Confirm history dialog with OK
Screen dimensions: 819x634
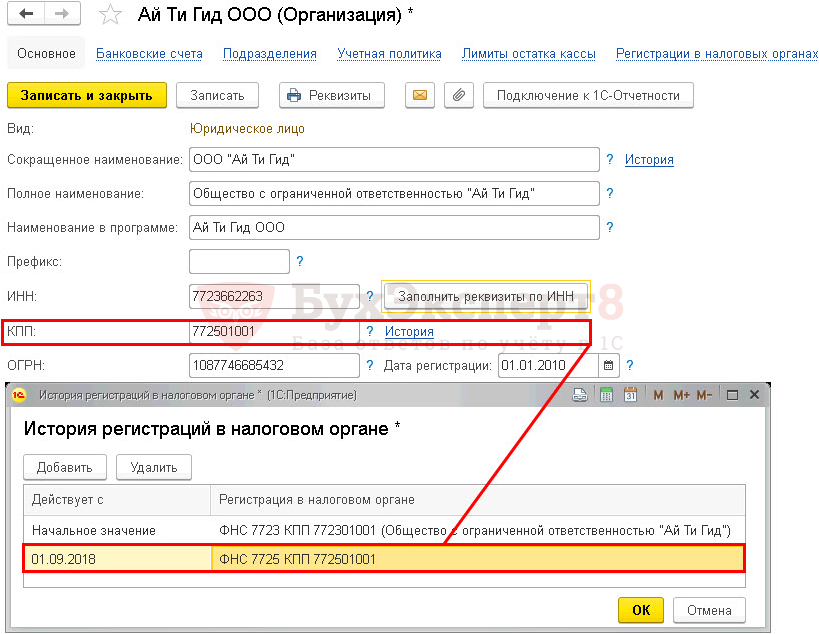641,610
